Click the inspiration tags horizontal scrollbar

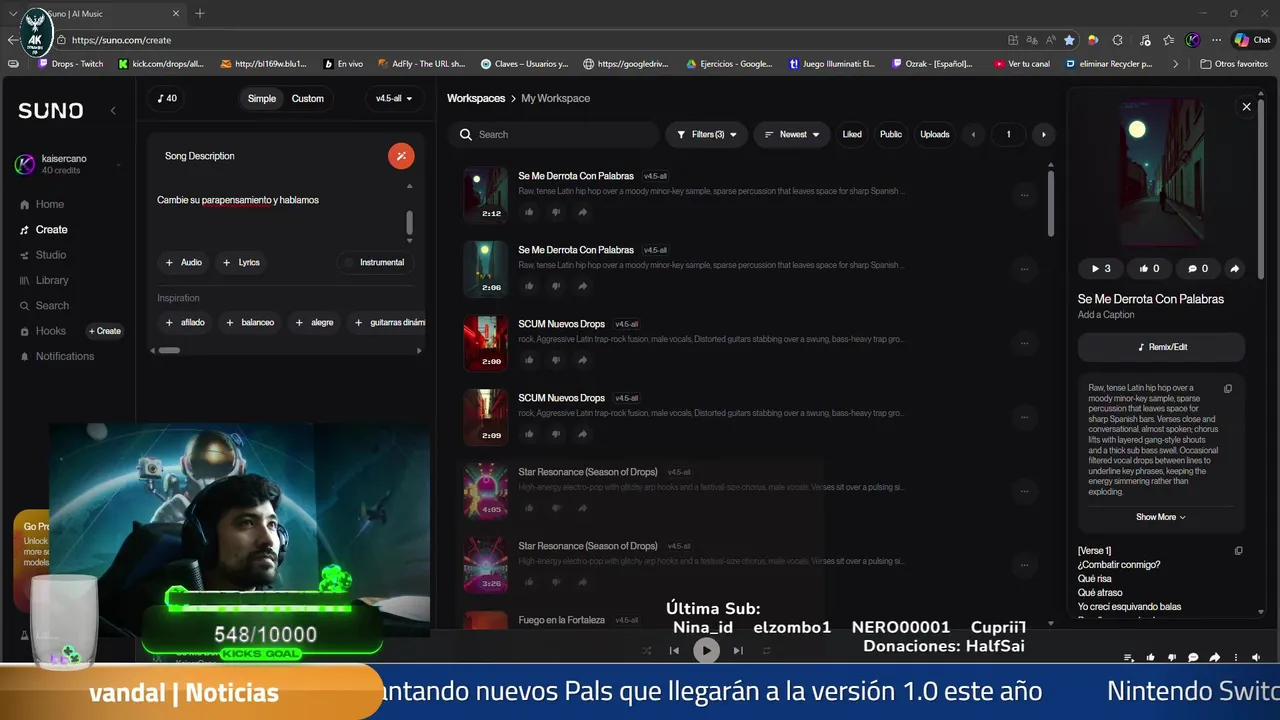point(169,350)
